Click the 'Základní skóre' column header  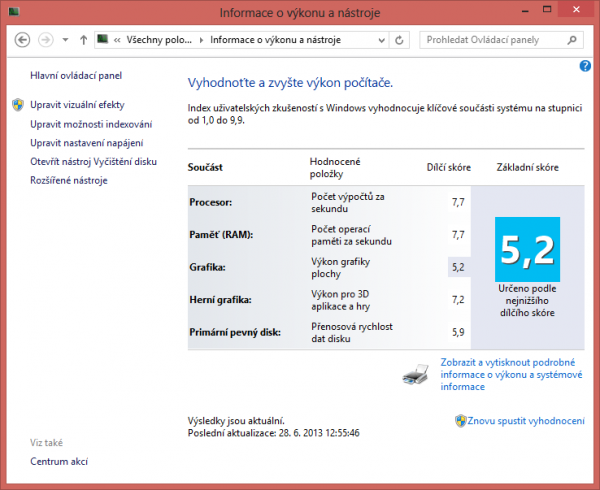coord(528,168)
